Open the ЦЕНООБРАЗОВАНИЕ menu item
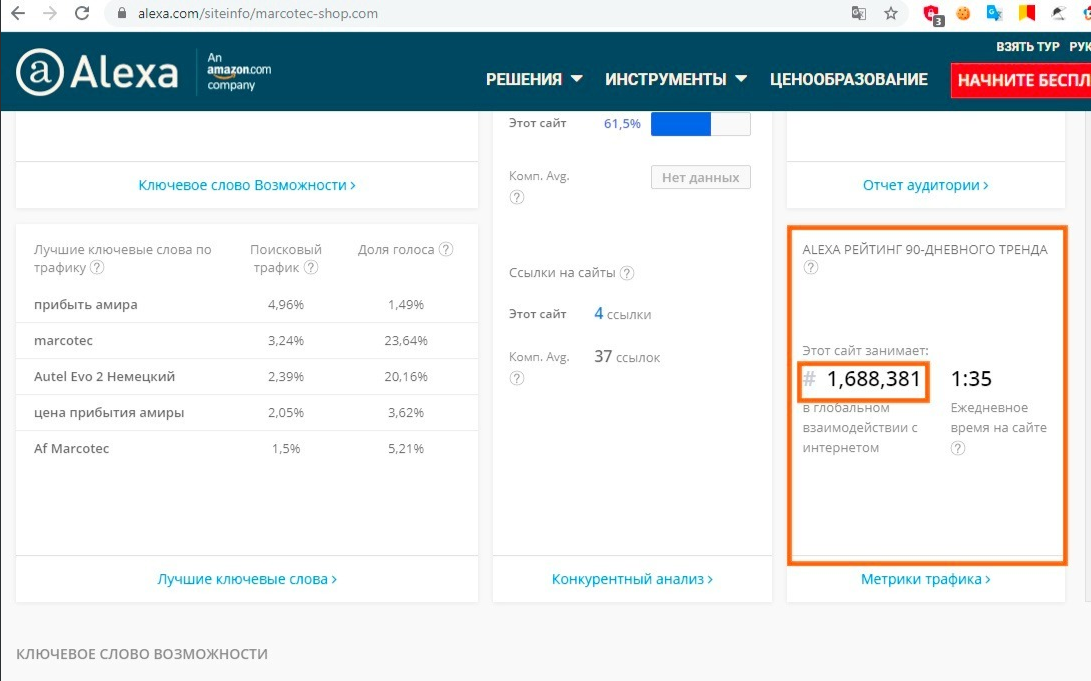The image size is (1091, 681). coord(848,79)
